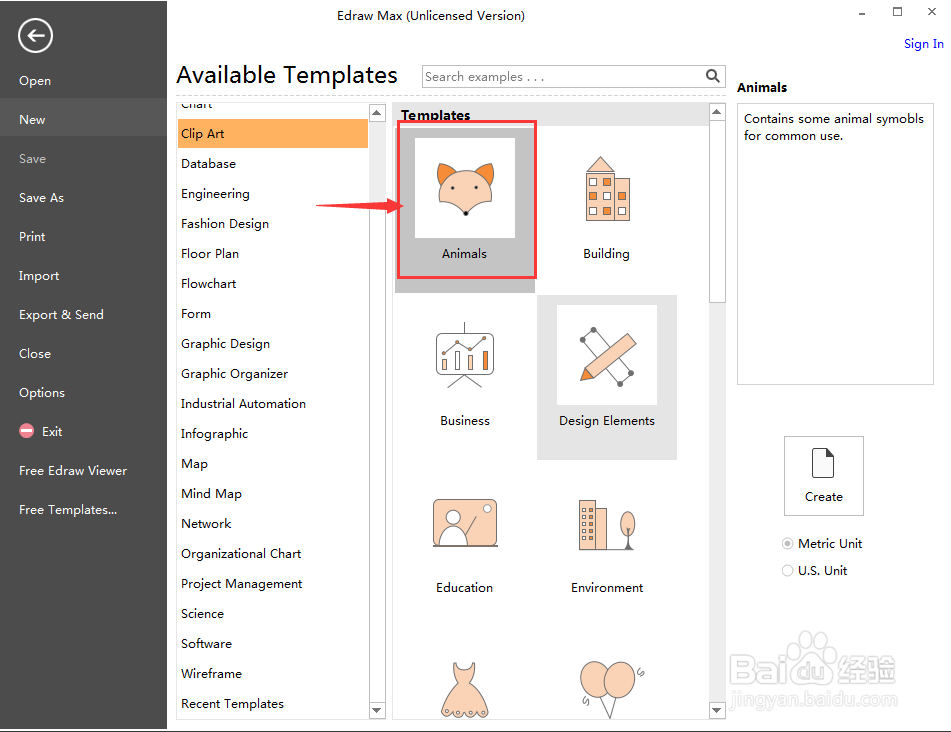Screen dimensions: 951x732
Task: Click Close in the sidebar
Action: (35, 354)
